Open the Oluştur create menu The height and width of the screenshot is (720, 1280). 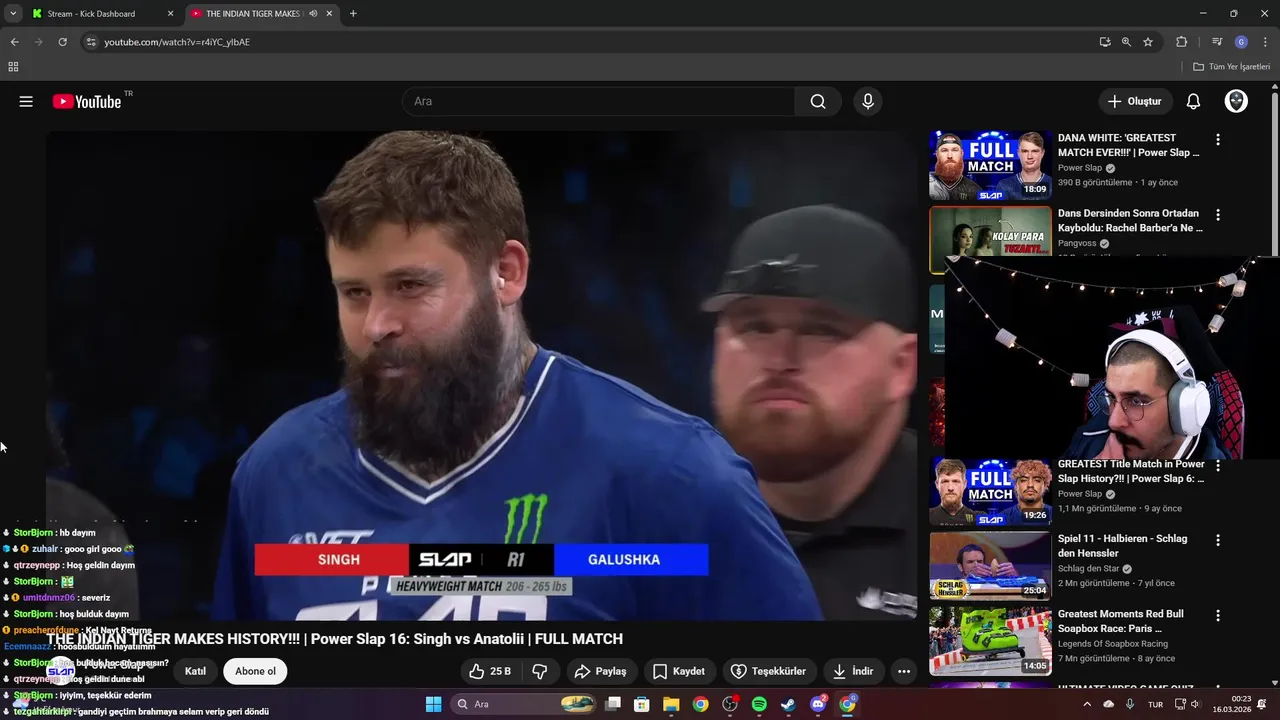(1135, 101)
